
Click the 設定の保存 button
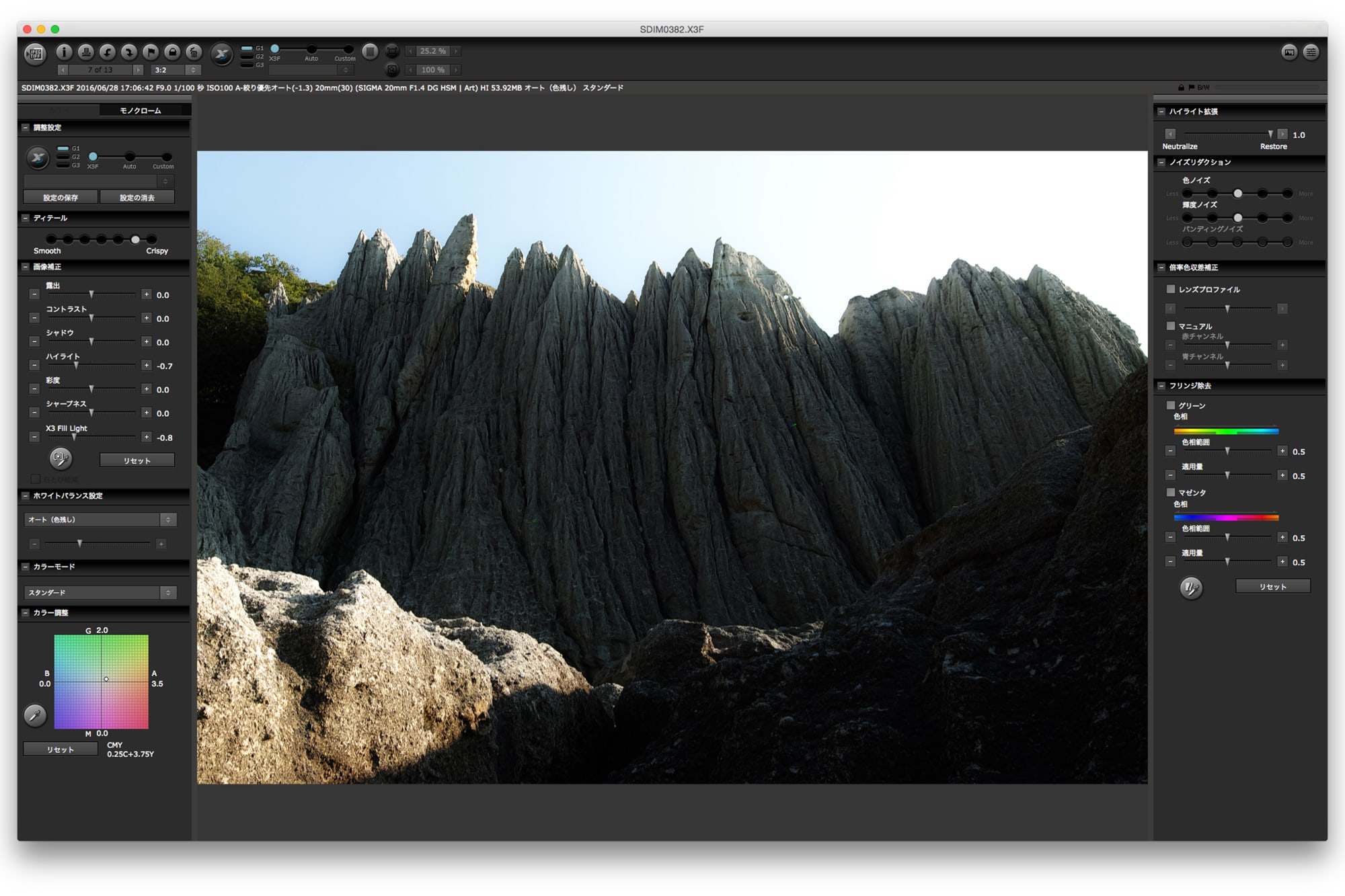tap(61, 198)
